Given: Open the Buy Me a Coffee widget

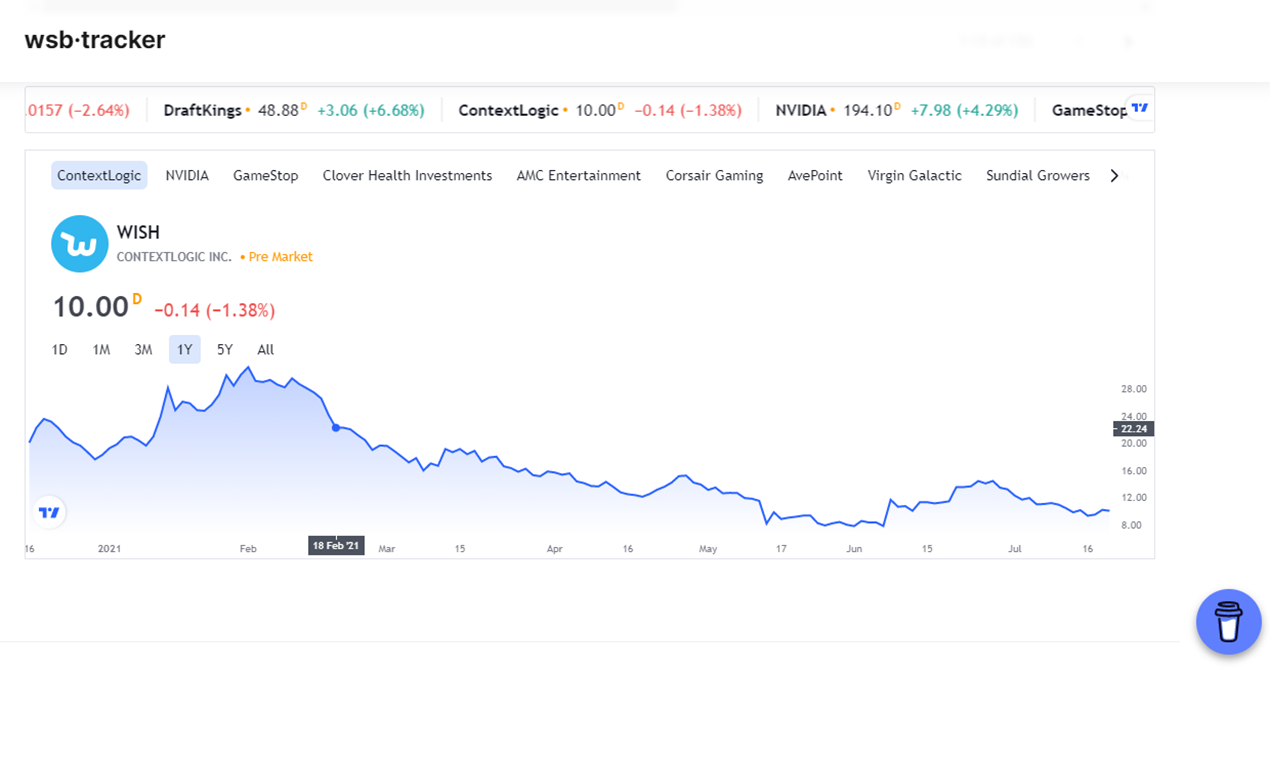Looking at the screenshot, I should click(x=1229, y=621).
